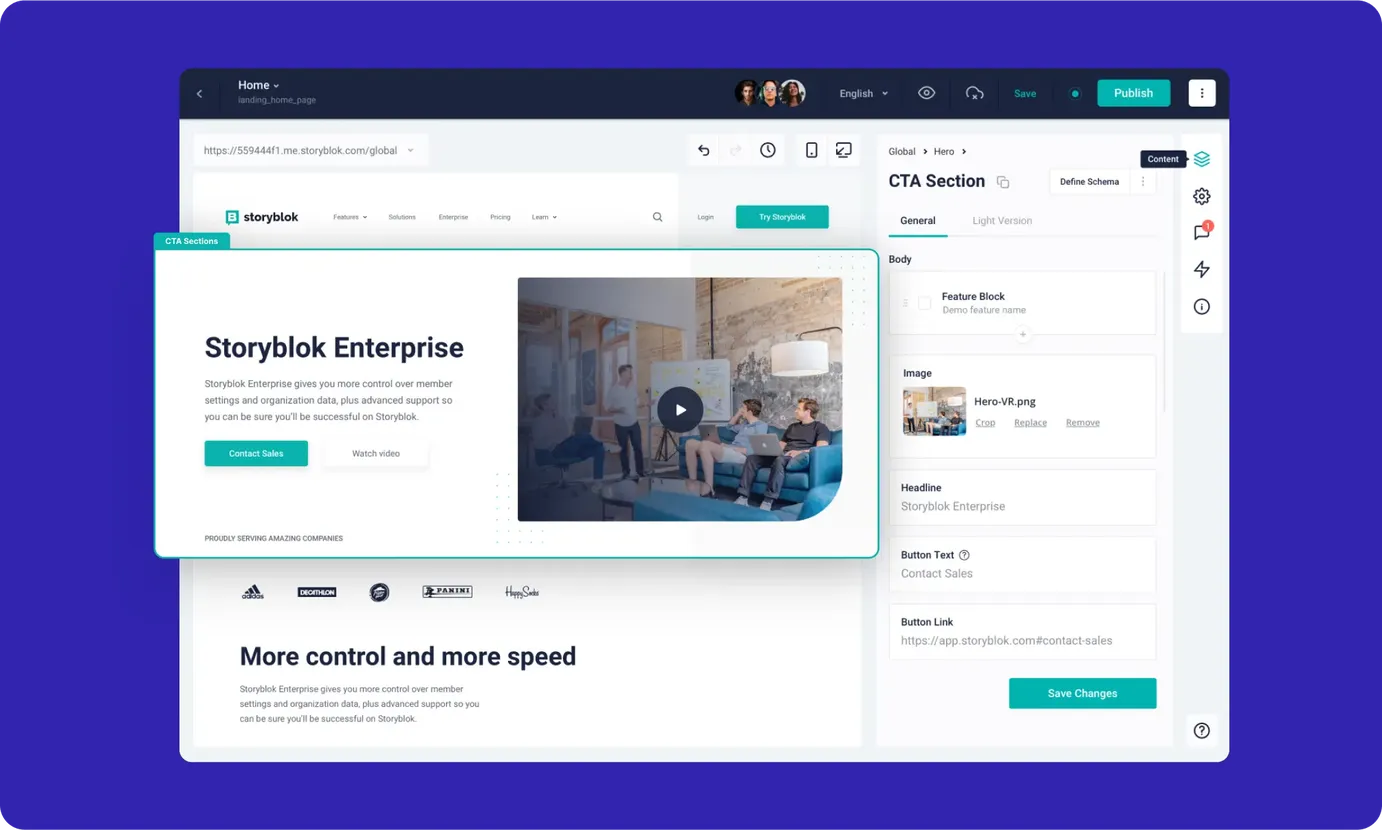The width and height of the screenshot is (1382, 830).
Task: Switch to desktop preview
Action: pyautogui.click(x=844, y=150)
